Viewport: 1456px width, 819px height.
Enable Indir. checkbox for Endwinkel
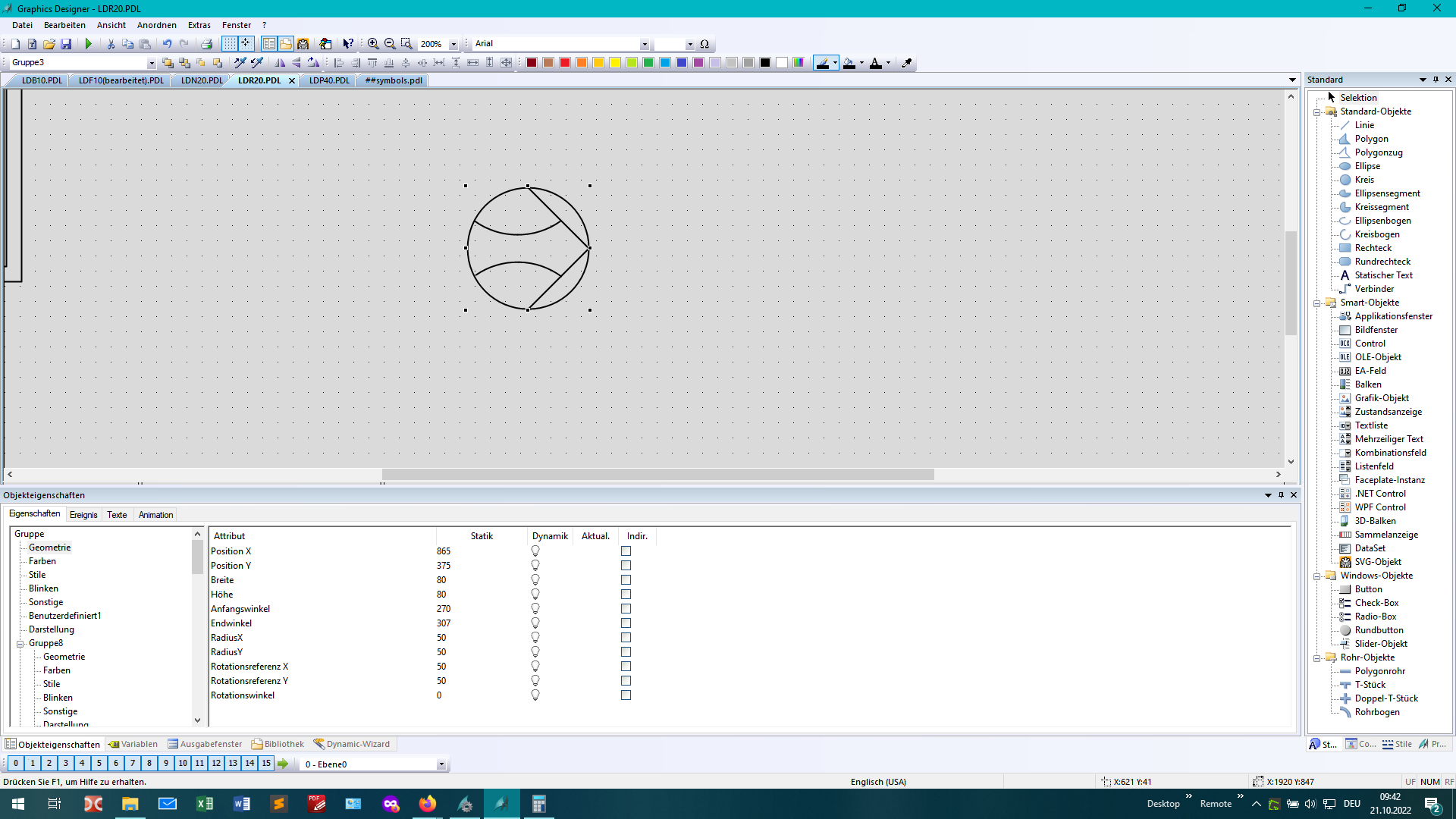click(626, 623)
